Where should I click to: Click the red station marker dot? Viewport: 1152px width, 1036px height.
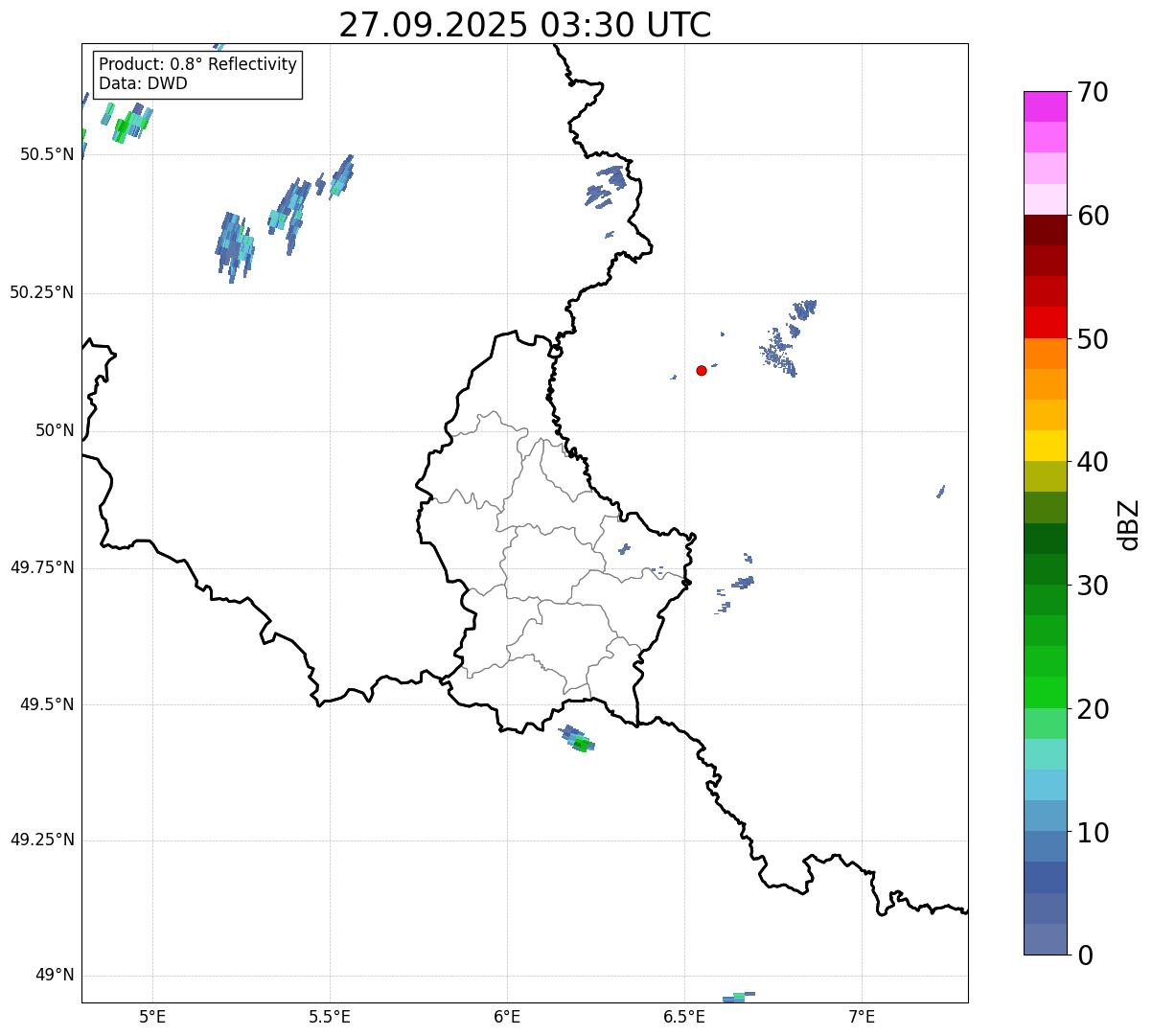[702, 370]
